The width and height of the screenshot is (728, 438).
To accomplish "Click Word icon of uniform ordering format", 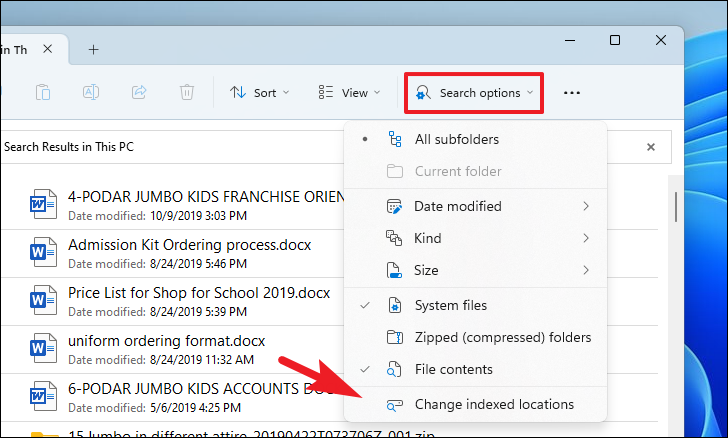I will click(x=43, y=348).
